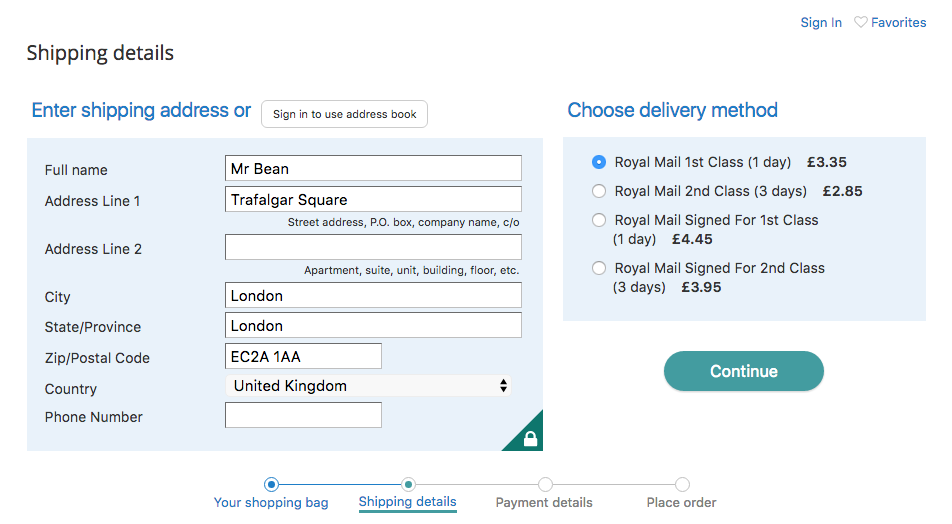Image resolution: width=952 pixels, height=524 pixels.
Task: Open the Payment details step label
Action: (544, 503)
